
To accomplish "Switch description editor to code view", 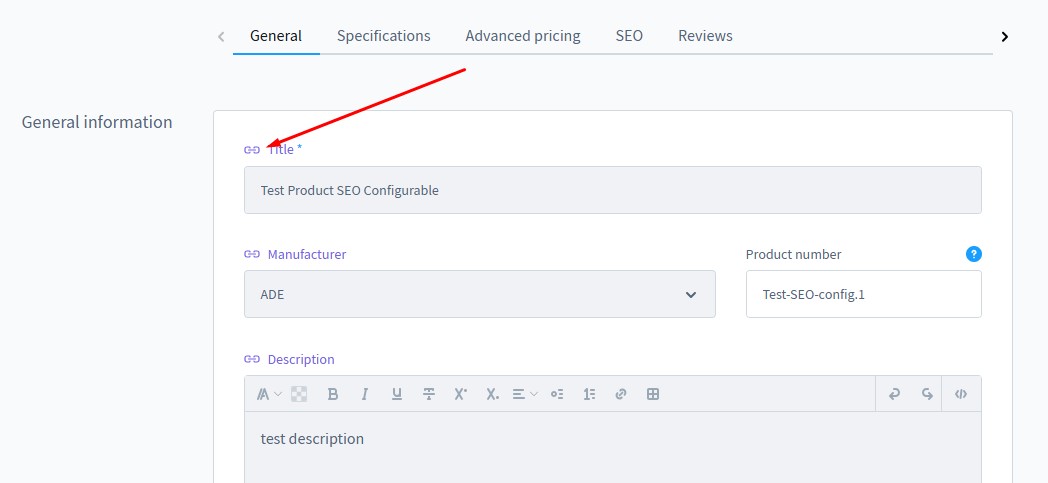I will click(x=961, y=394).
